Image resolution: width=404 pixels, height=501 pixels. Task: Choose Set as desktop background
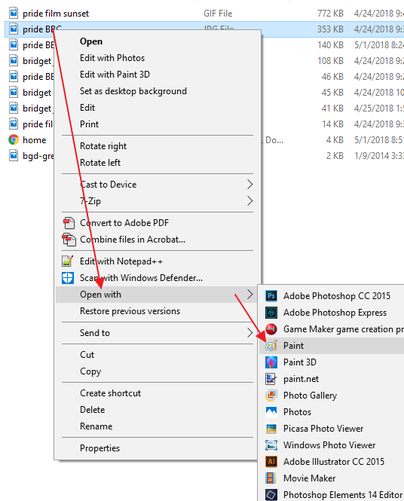133,91
